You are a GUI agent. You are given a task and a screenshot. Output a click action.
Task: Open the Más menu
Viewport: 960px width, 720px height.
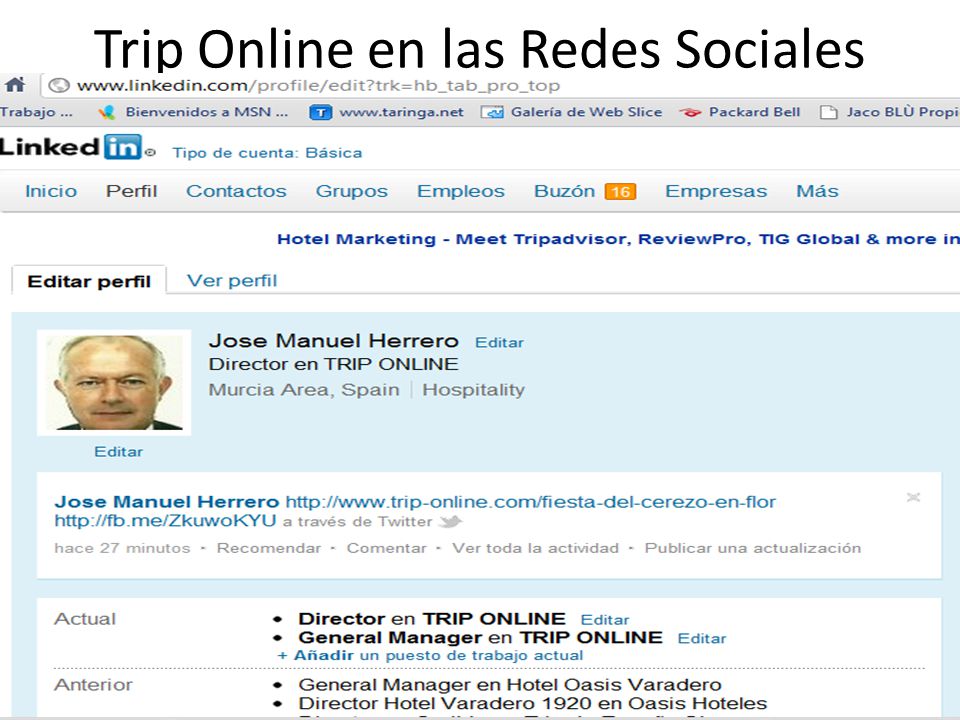coord(817,191)
